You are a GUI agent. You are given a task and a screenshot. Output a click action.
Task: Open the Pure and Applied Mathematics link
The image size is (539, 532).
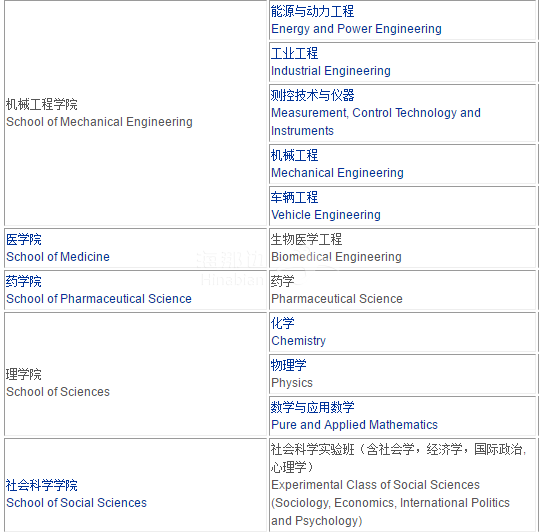[354, 425]
